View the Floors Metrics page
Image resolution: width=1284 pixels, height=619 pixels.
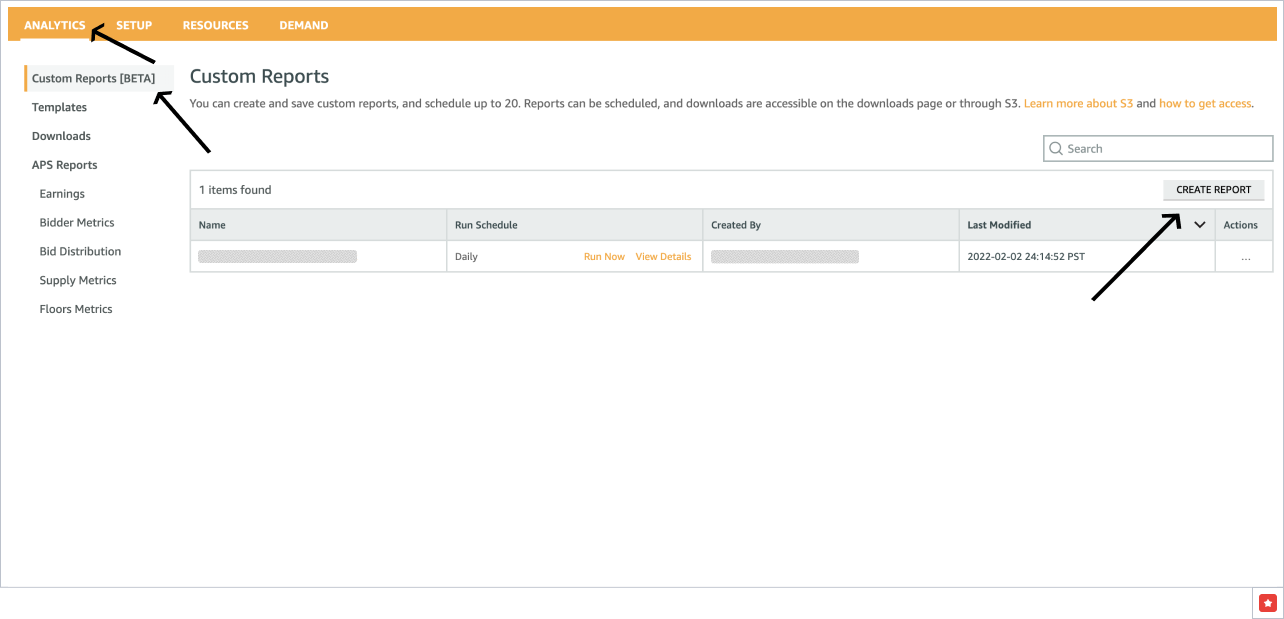[x=75, y=308]
